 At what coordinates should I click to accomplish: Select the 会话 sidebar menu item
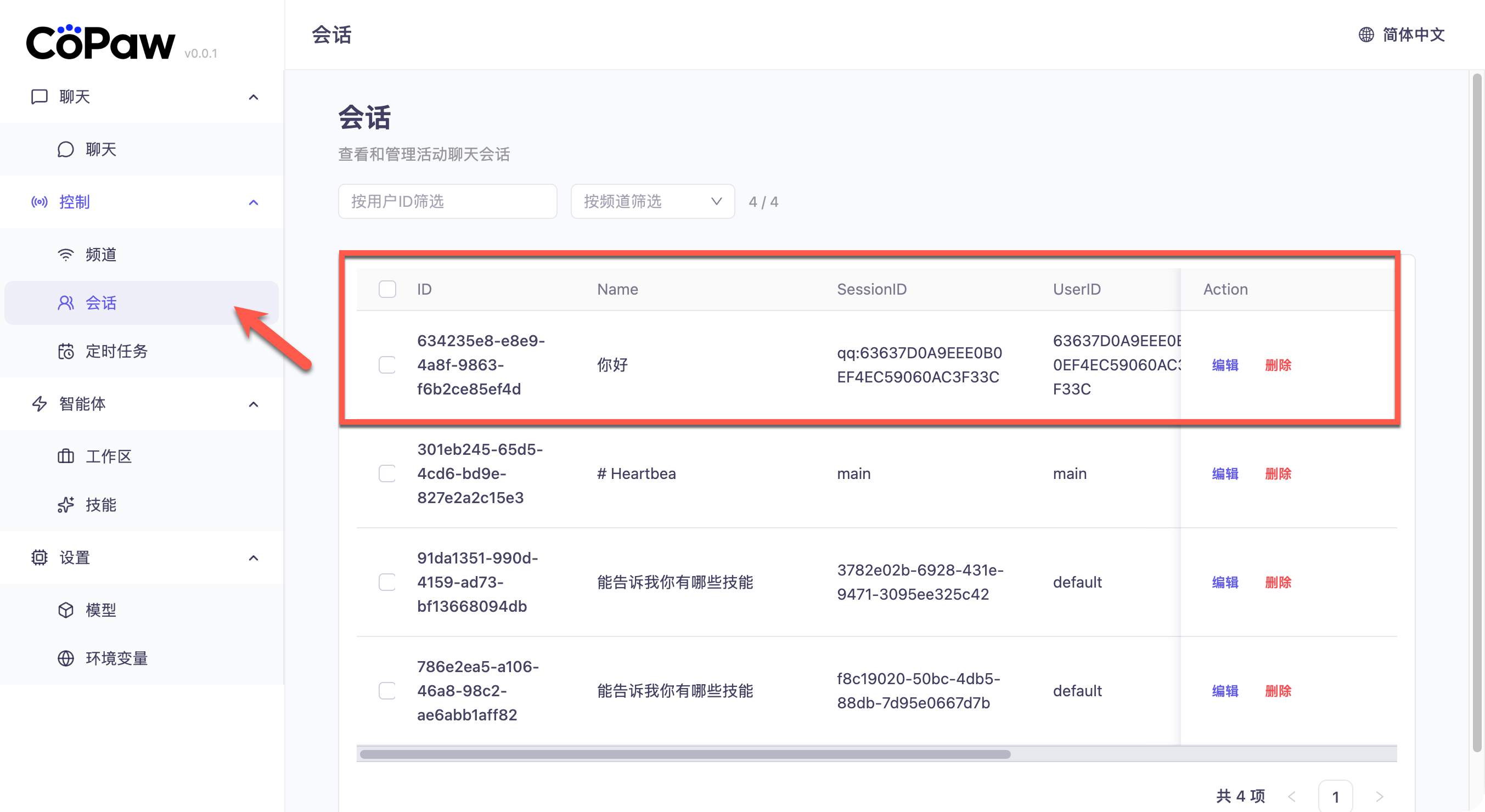[x=101, y=303]
